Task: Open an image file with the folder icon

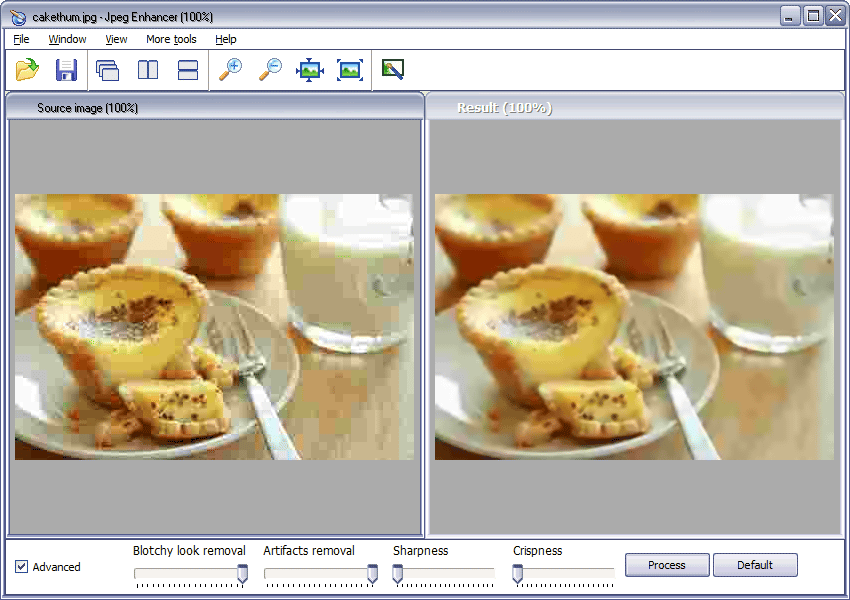Action: (x=27, y=70)
